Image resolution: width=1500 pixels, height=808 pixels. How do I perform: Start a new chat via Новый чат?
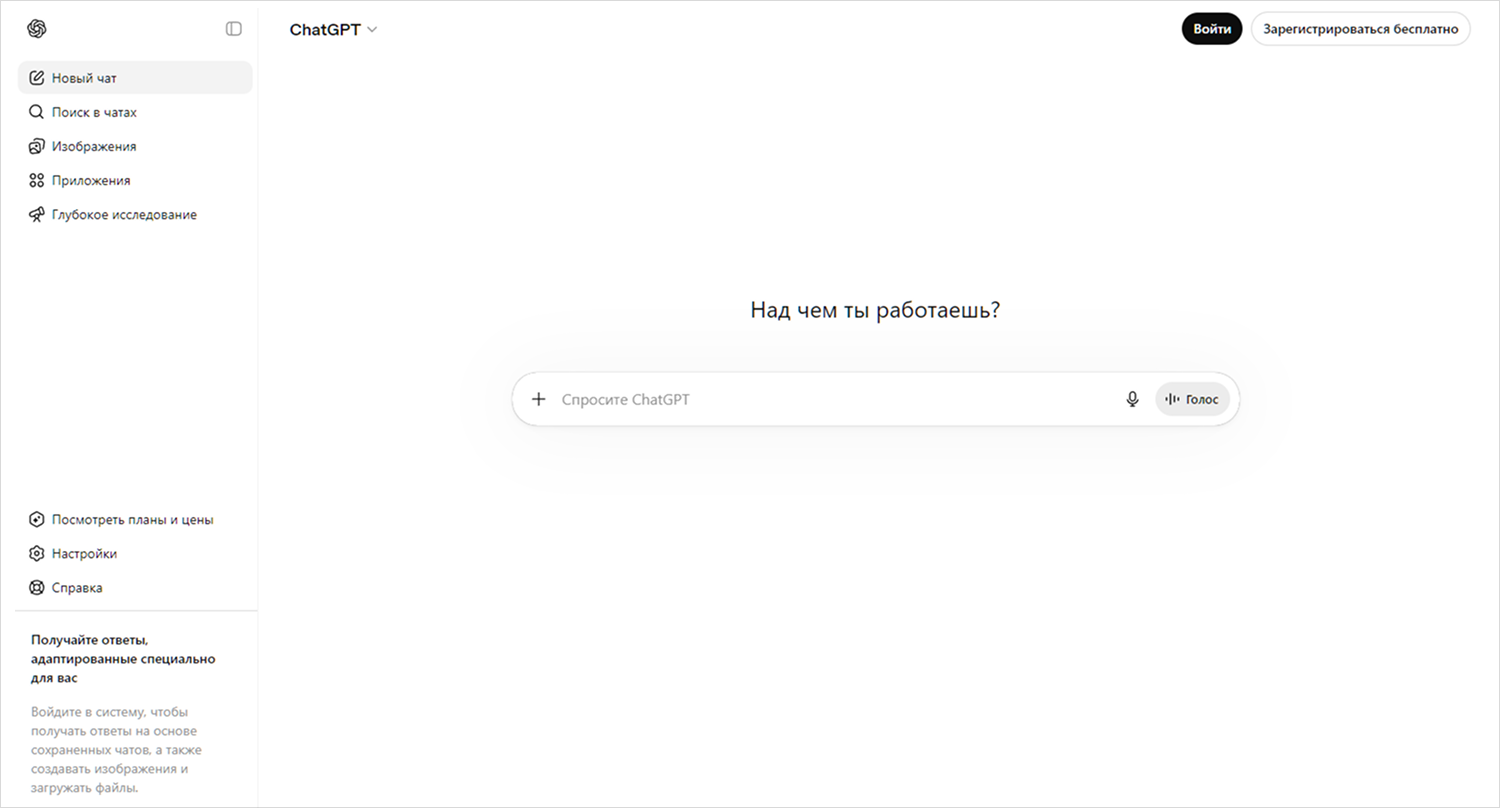pyautogui.click(x=135, y=78)
